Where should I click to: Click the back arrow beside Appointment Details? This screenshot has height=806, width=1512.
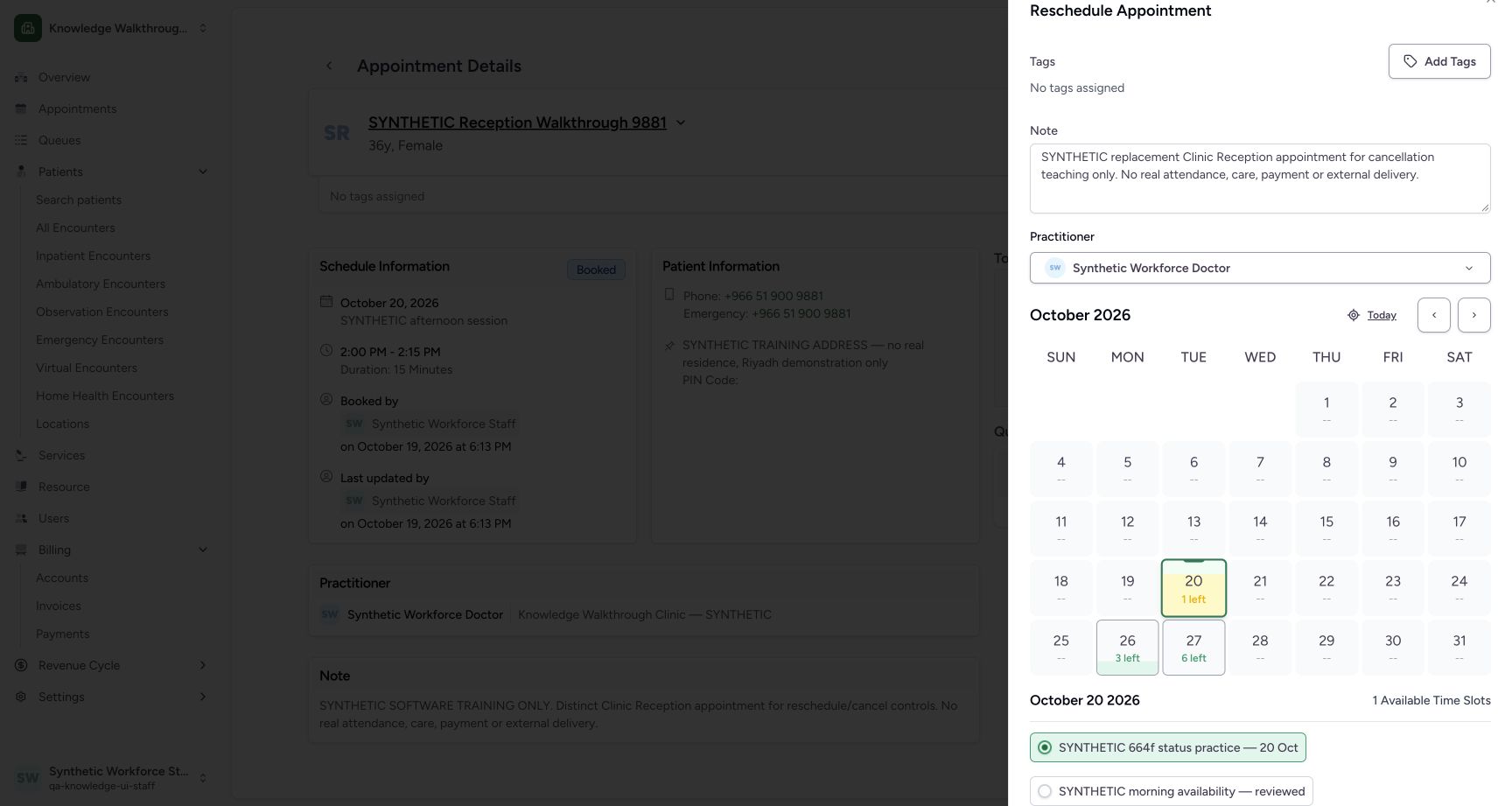pyautogui.click(x=329, y=66)
